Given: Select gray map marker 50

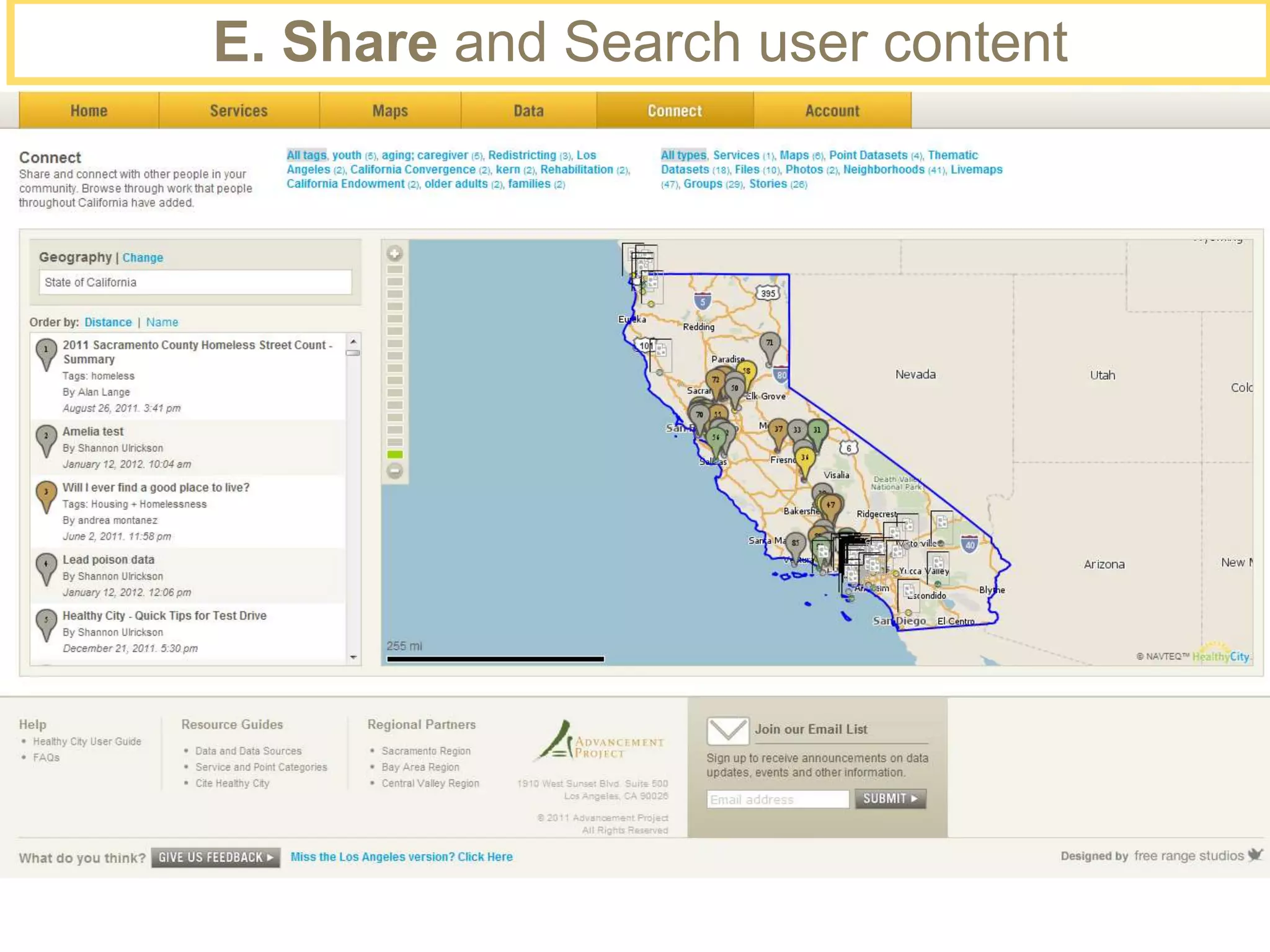Looking at the screenshot, I should [735, 390].
